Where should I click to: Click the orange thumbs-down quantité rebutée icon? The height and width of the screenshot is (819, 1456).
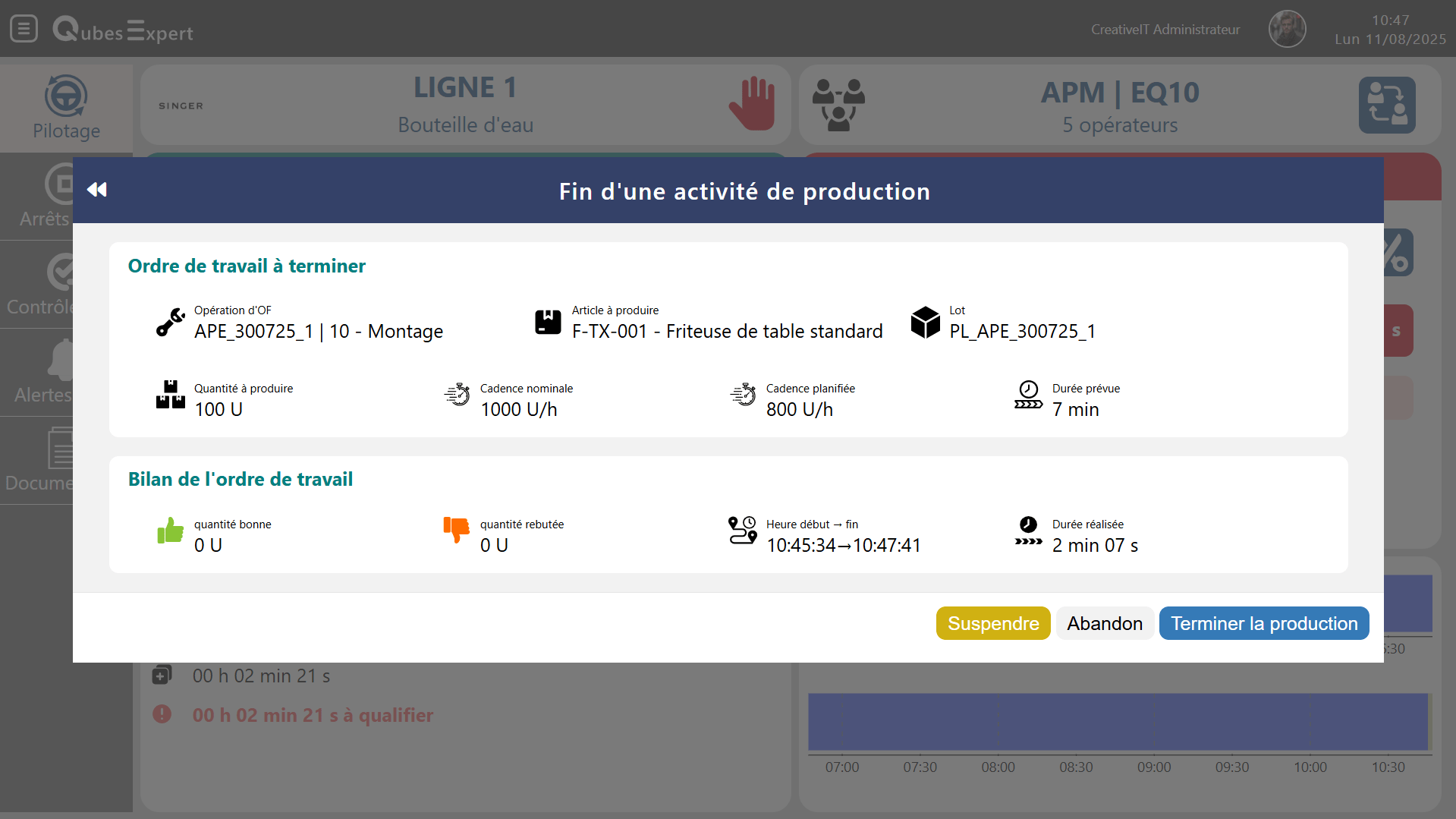[x=456, y=529]
